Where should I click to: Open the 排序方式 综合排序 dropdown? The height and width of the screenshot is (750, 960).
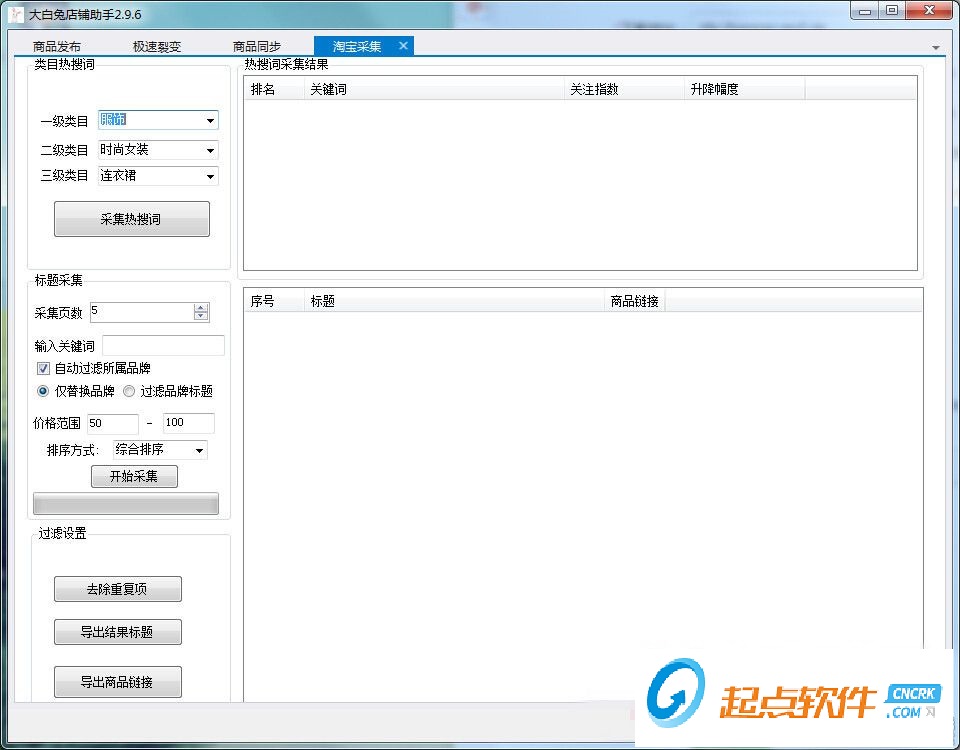(x=160, y=450)
